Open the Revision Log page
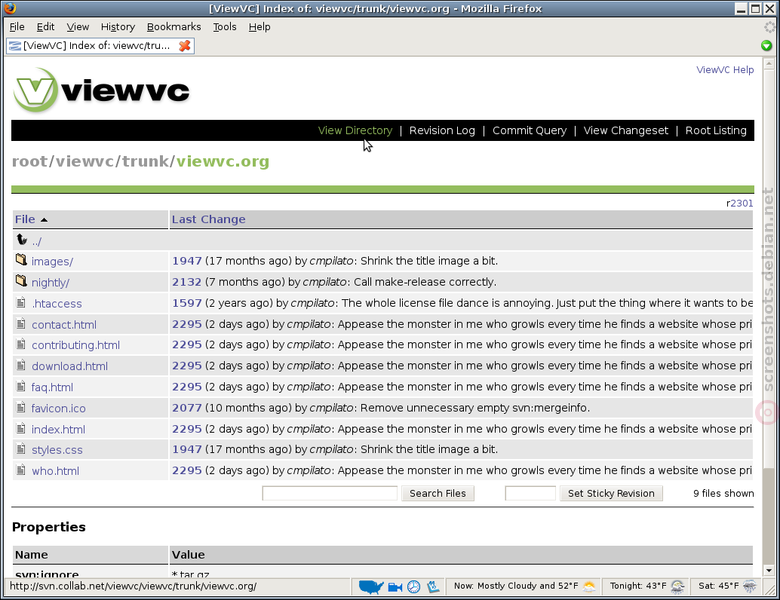 click(442, 130)
